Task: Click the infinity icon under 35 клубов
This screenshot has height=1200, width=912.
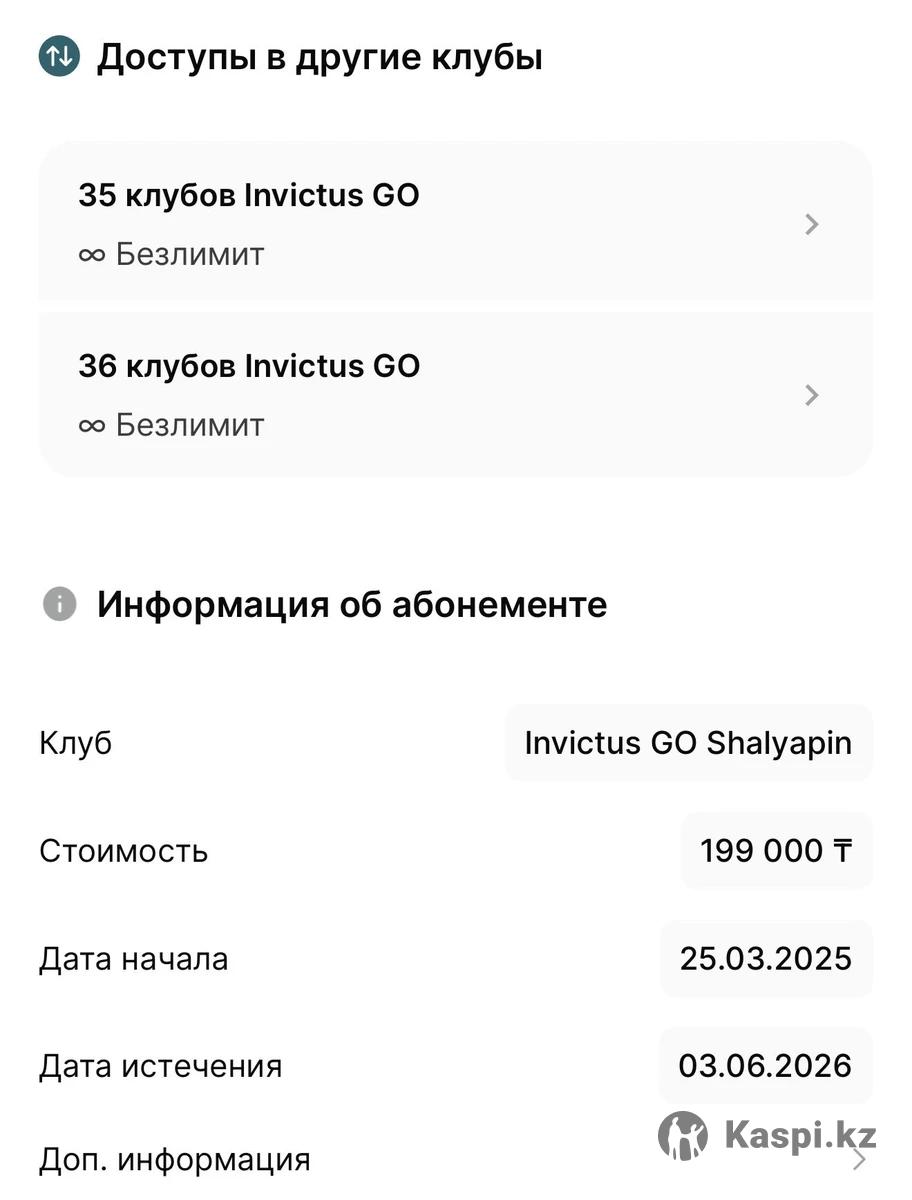Action: (x=91, y=255)
